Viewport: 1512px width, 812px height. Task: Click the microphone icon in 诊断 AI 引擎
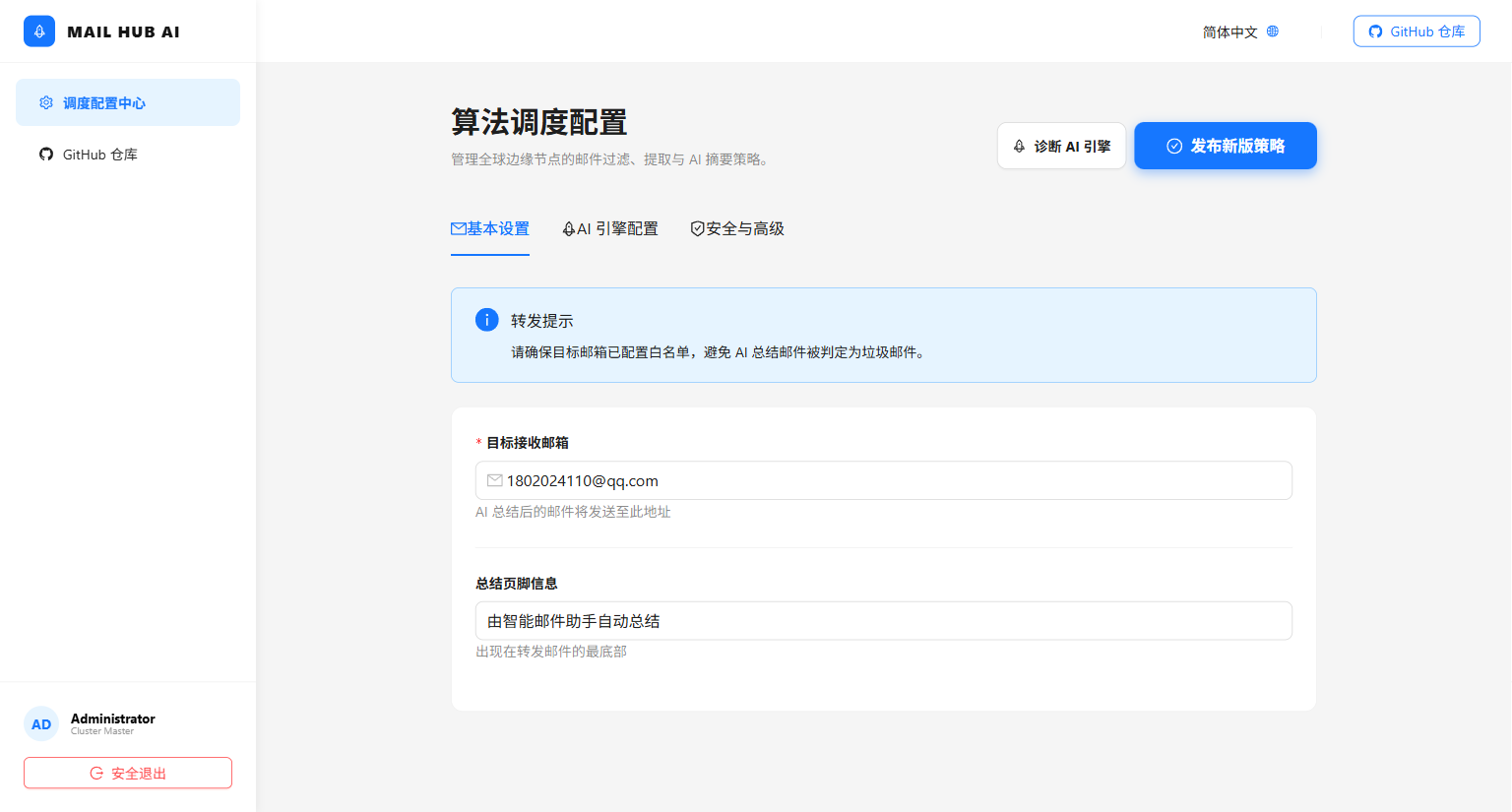(x=1018, y=146)
